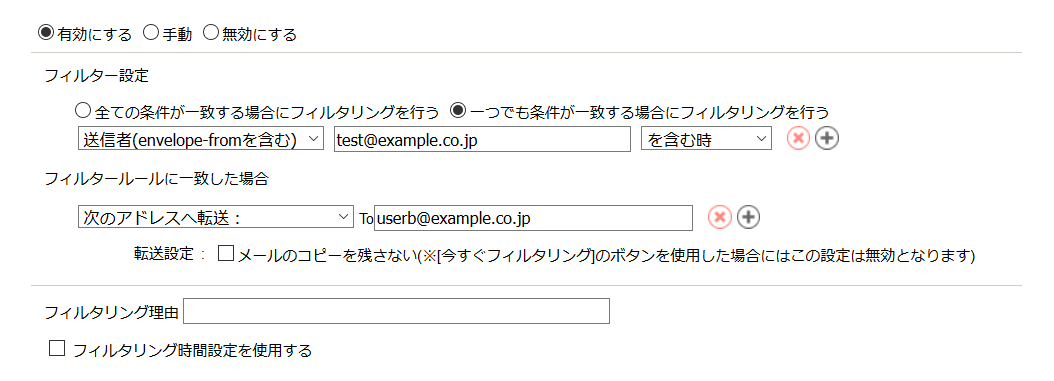Remove the sender filter condition row
The width and height of the screenshot is (1054, 381).
click(x=798, y=139)
